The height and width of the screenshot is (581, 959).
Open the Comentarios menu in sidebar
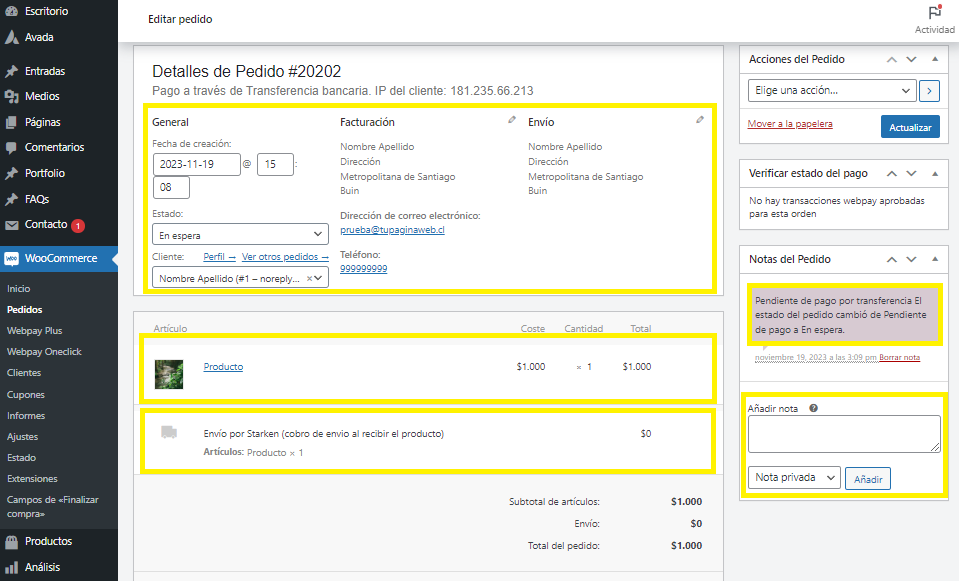coord(54,147)
